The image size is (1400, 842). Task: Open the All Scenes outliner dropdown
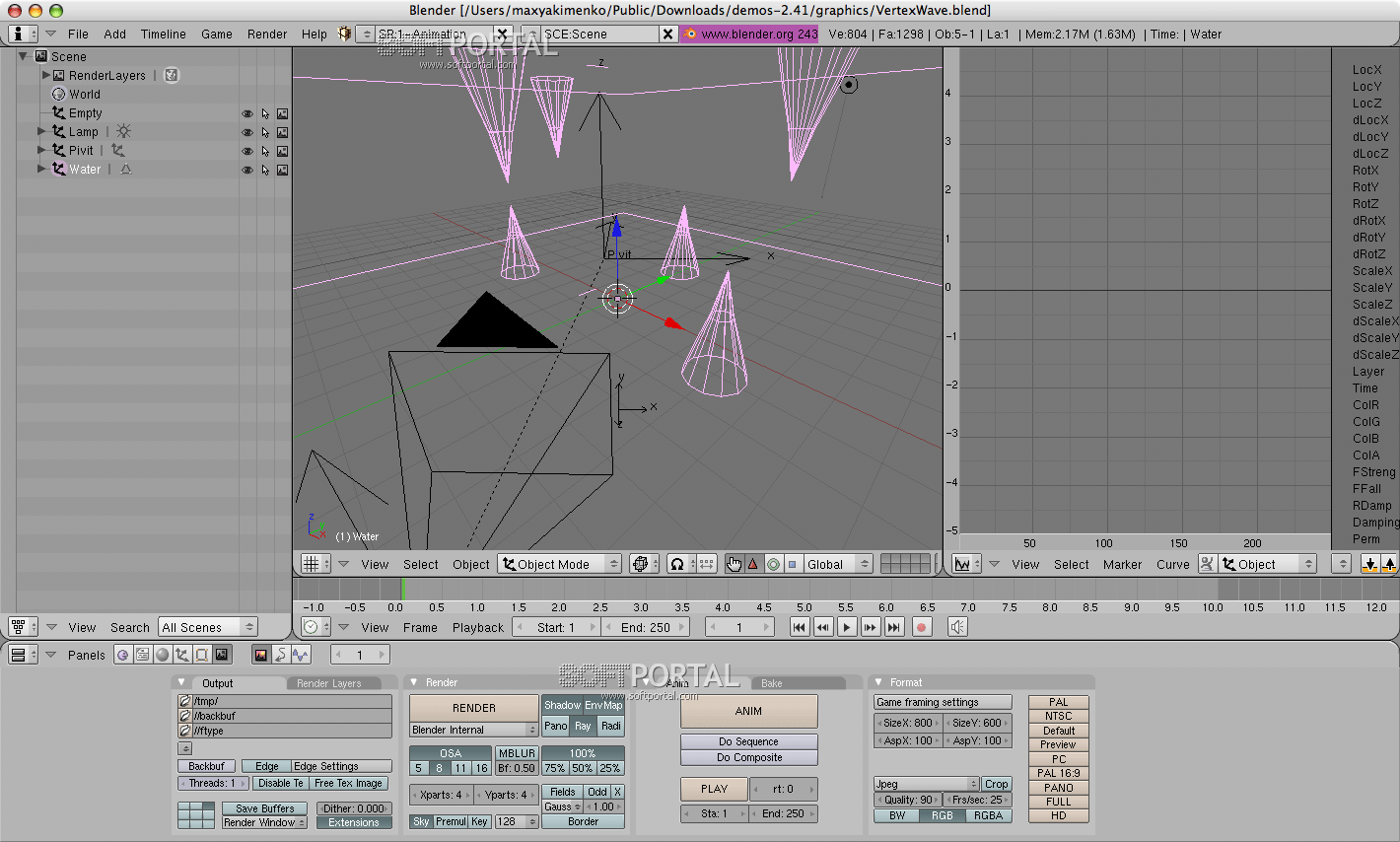click(x=208, y=627)
